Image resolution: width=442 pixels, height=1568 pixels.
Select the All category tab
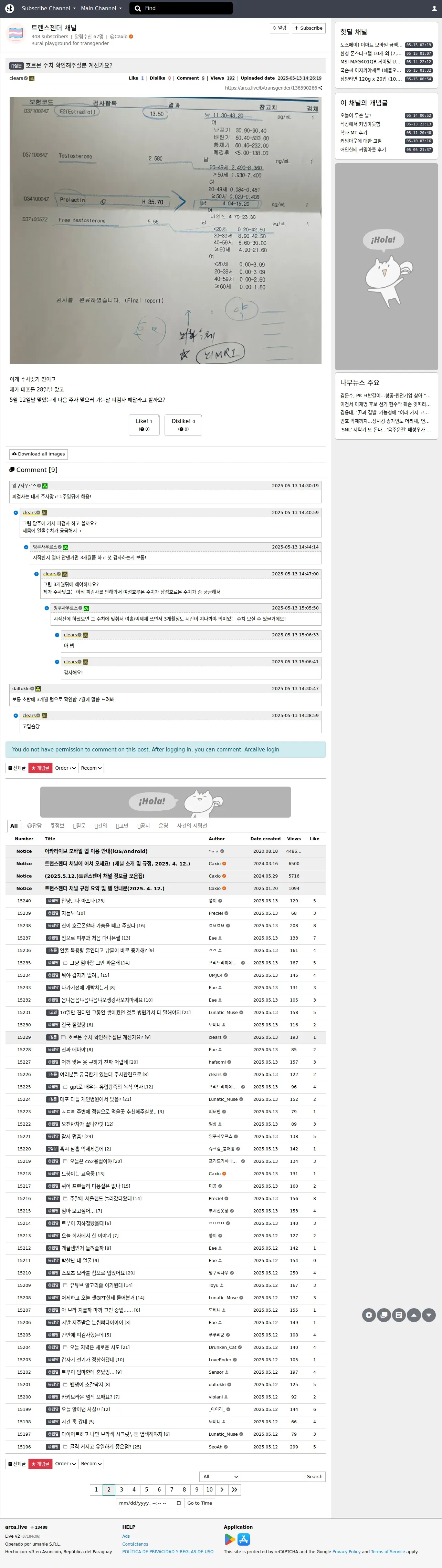point(14,826)
